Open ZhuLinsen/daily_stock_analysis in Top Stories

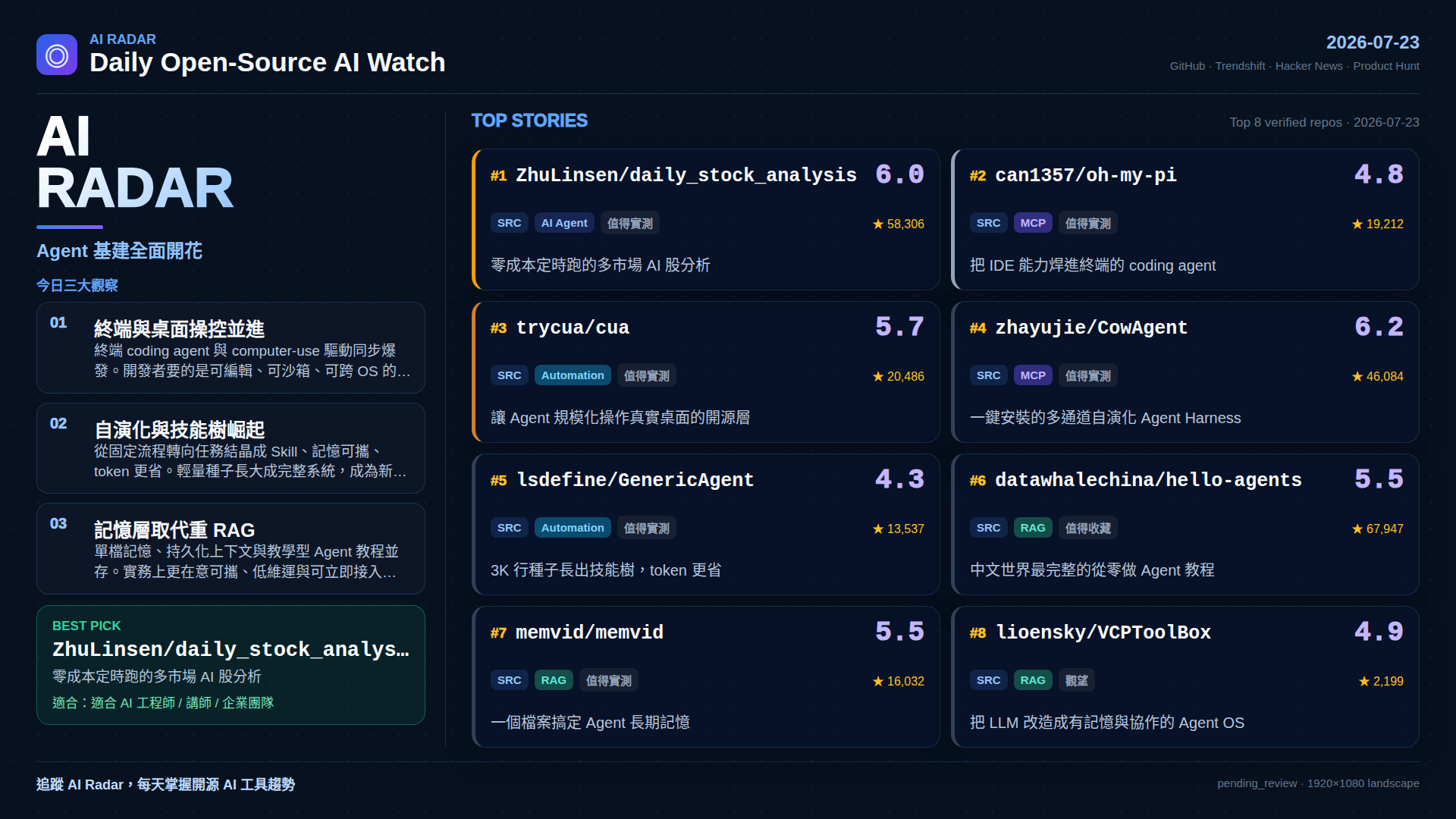[x=686, y=175]
